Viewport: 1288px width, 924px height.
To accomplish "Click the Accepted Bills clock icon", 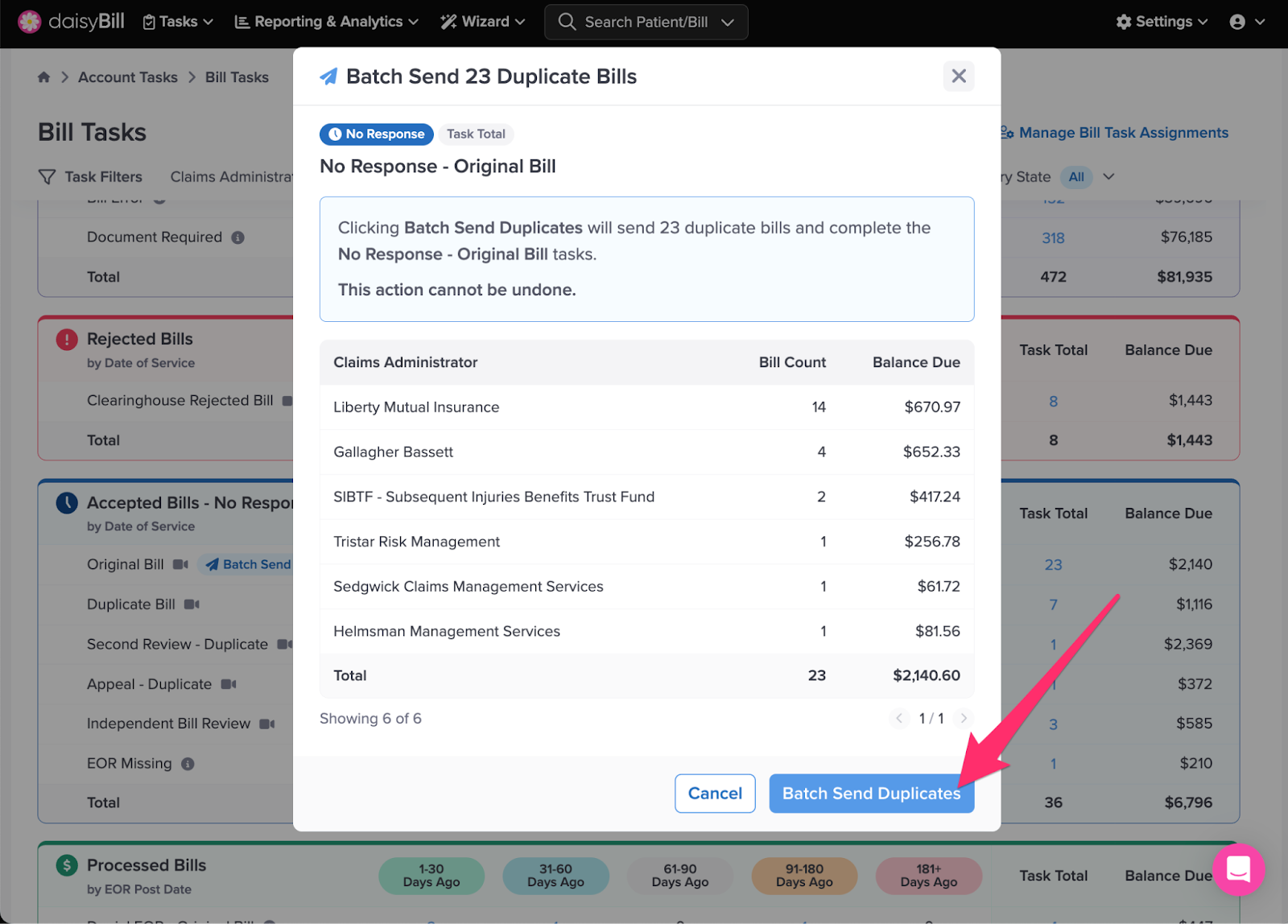I will [x=67, y=503].
